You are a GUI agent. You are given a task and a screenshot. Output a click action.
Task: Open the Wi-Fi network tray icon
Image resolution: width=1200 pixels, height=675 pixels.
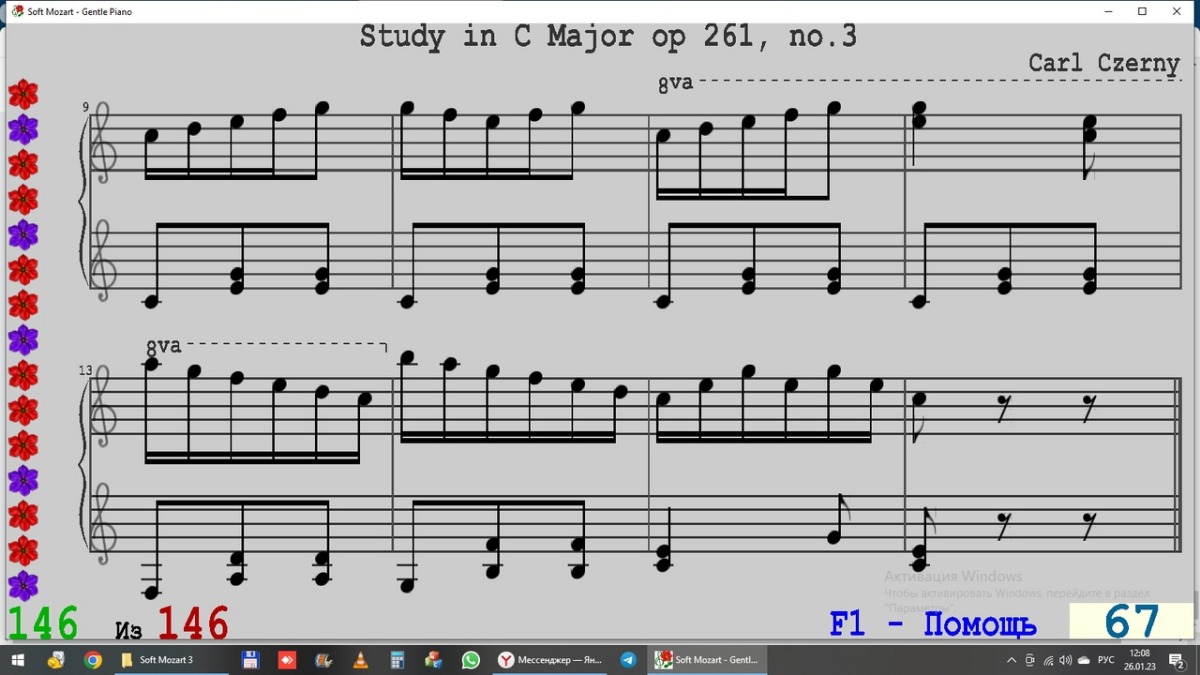tap(1048, 660)
